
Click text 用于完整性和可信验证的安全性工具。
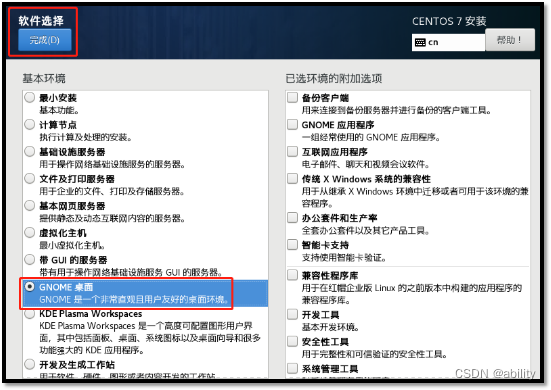(x=374, y=354)
